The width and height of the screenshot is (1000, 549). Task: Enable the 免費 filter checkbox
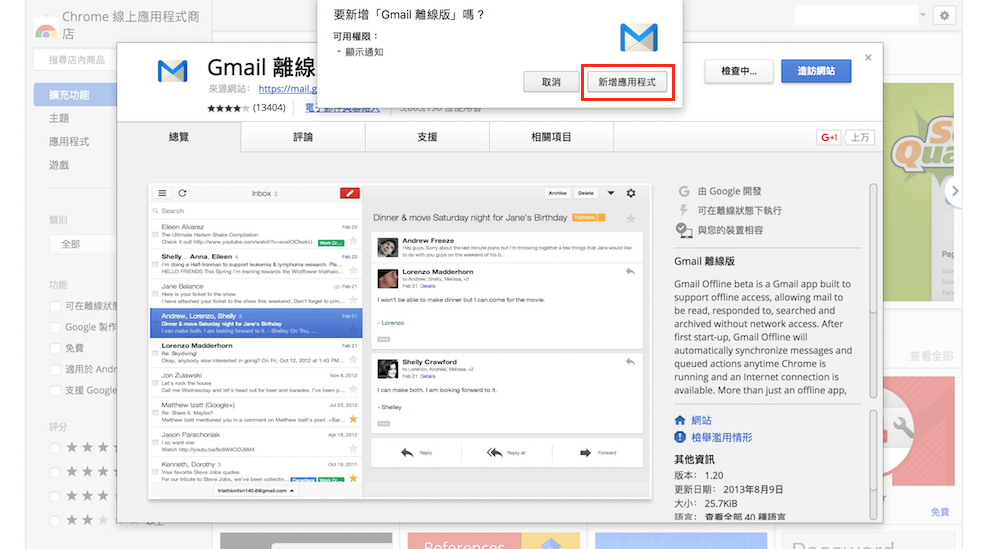click(x=56, y=348)
